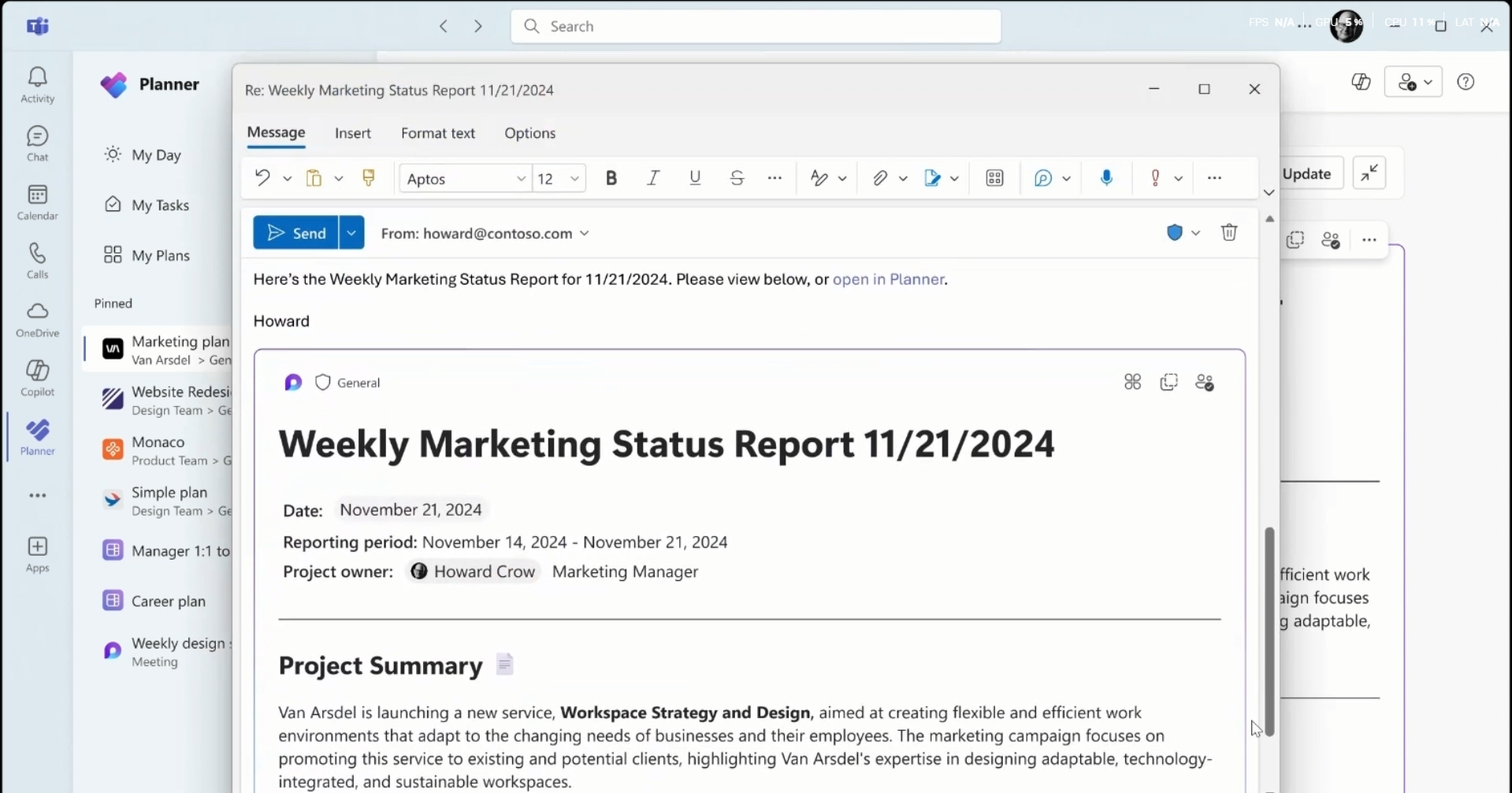The height and width of the screenshot is (793, 1512).
Task: Open the pinned Monaco plan
Action: point(158,450)
